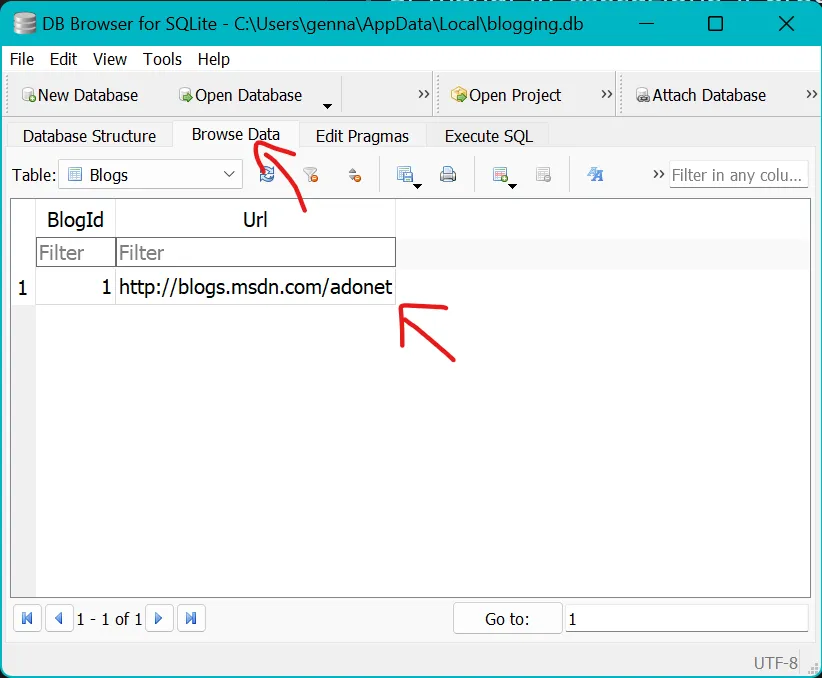Expand the save table dropdown arrow
Viewport: 822px width, 678px height.
(418, 186)
